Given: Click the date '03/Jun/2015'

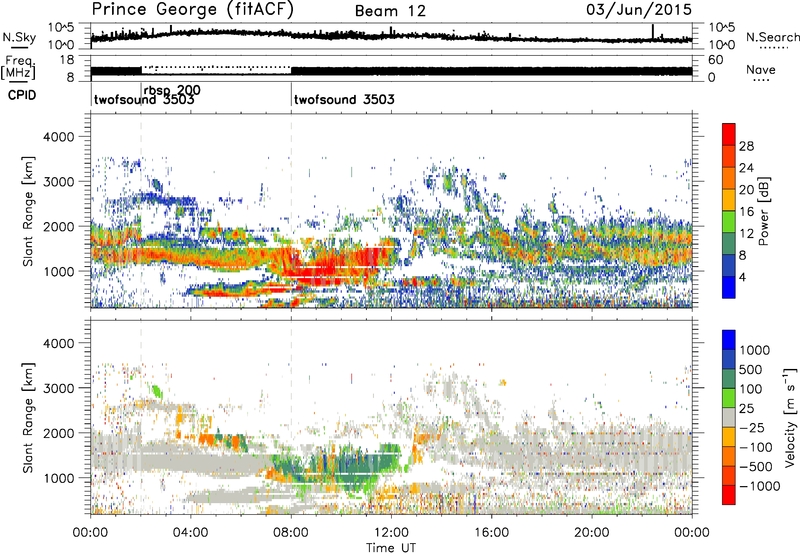Looking at the screenshot, I should coord(639,10).
